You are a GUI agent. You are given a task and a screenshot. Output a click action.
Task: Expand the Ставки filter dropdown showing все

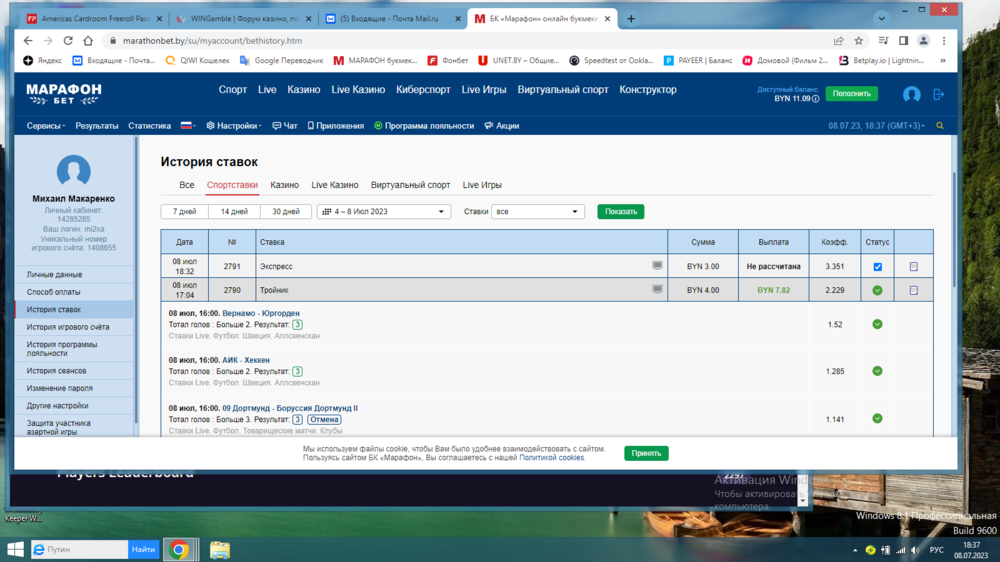click(537, 212)
